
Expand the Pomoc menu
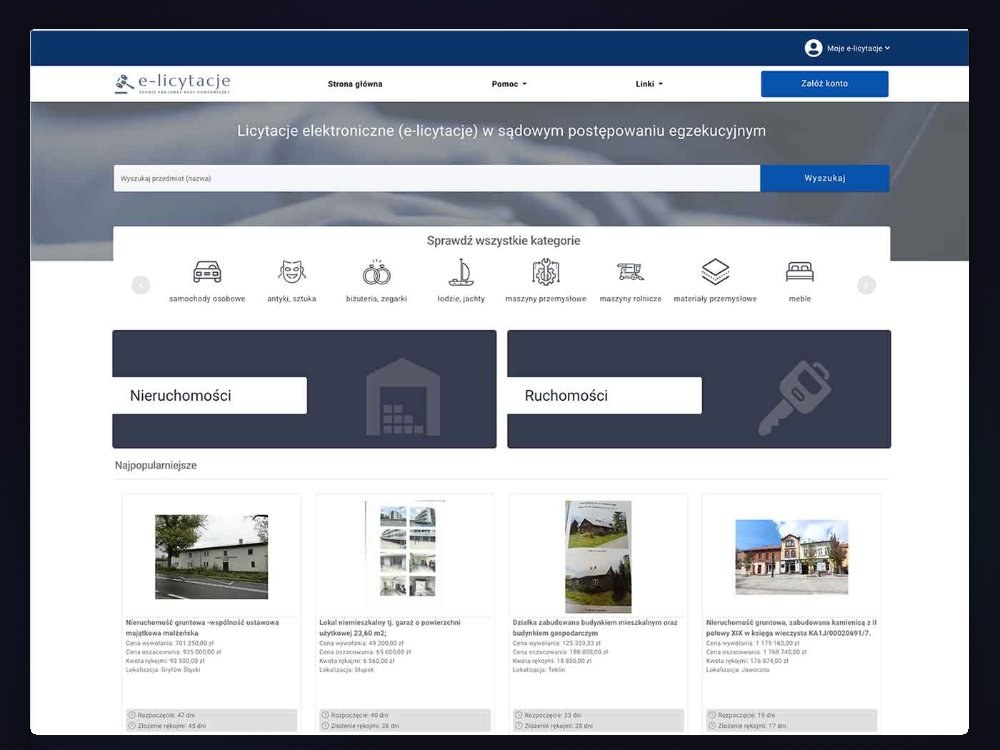[509, 84]
